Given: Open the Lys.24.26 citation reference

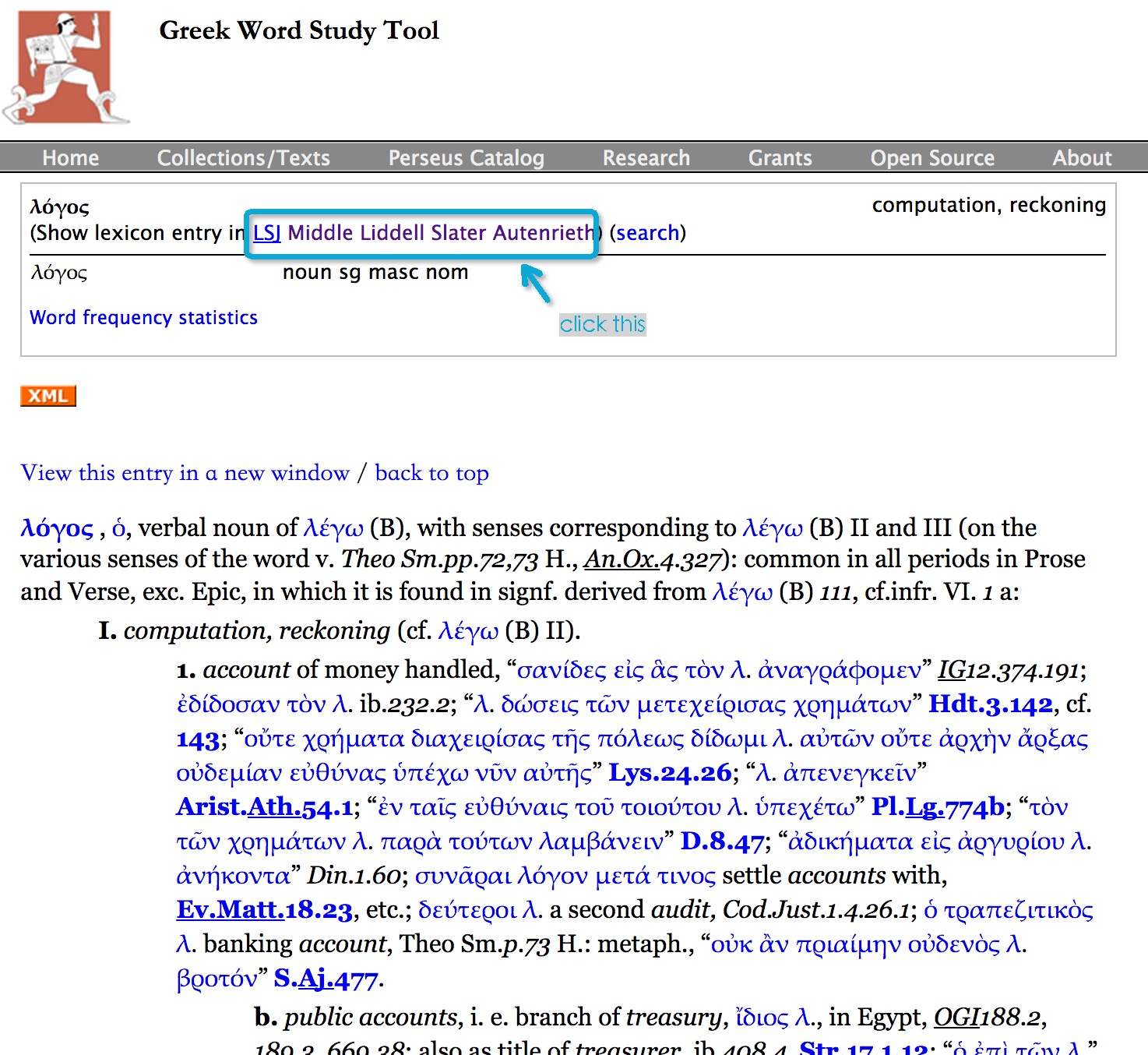Looking at the screenshot, I should 670,773.
